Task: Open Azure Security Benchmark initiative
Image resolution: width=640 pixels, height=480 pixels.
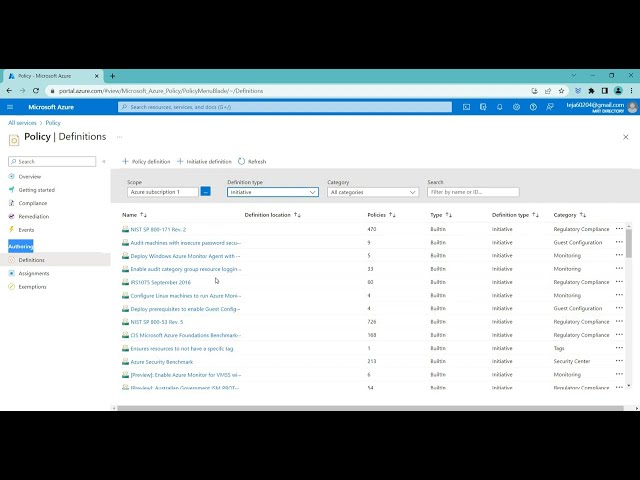Action: point(162,362)
